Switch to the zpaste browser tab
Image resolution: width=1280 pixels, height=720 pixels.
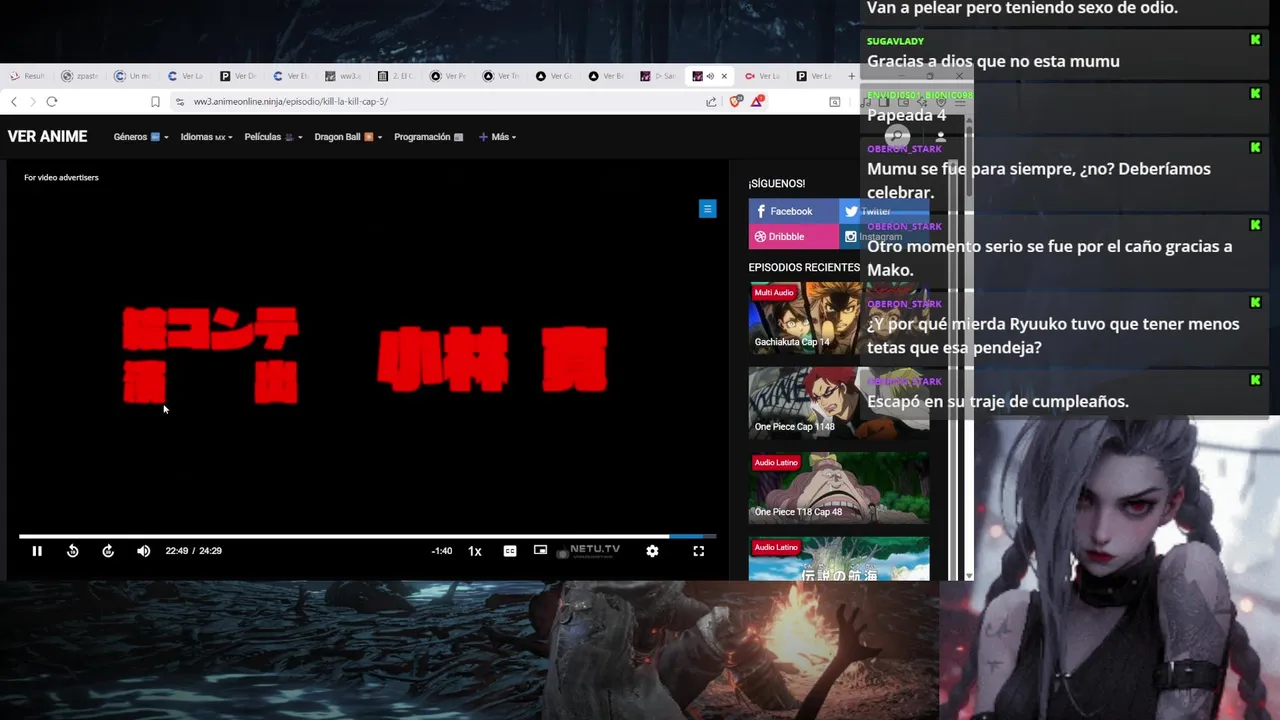[x=79, y=76]
